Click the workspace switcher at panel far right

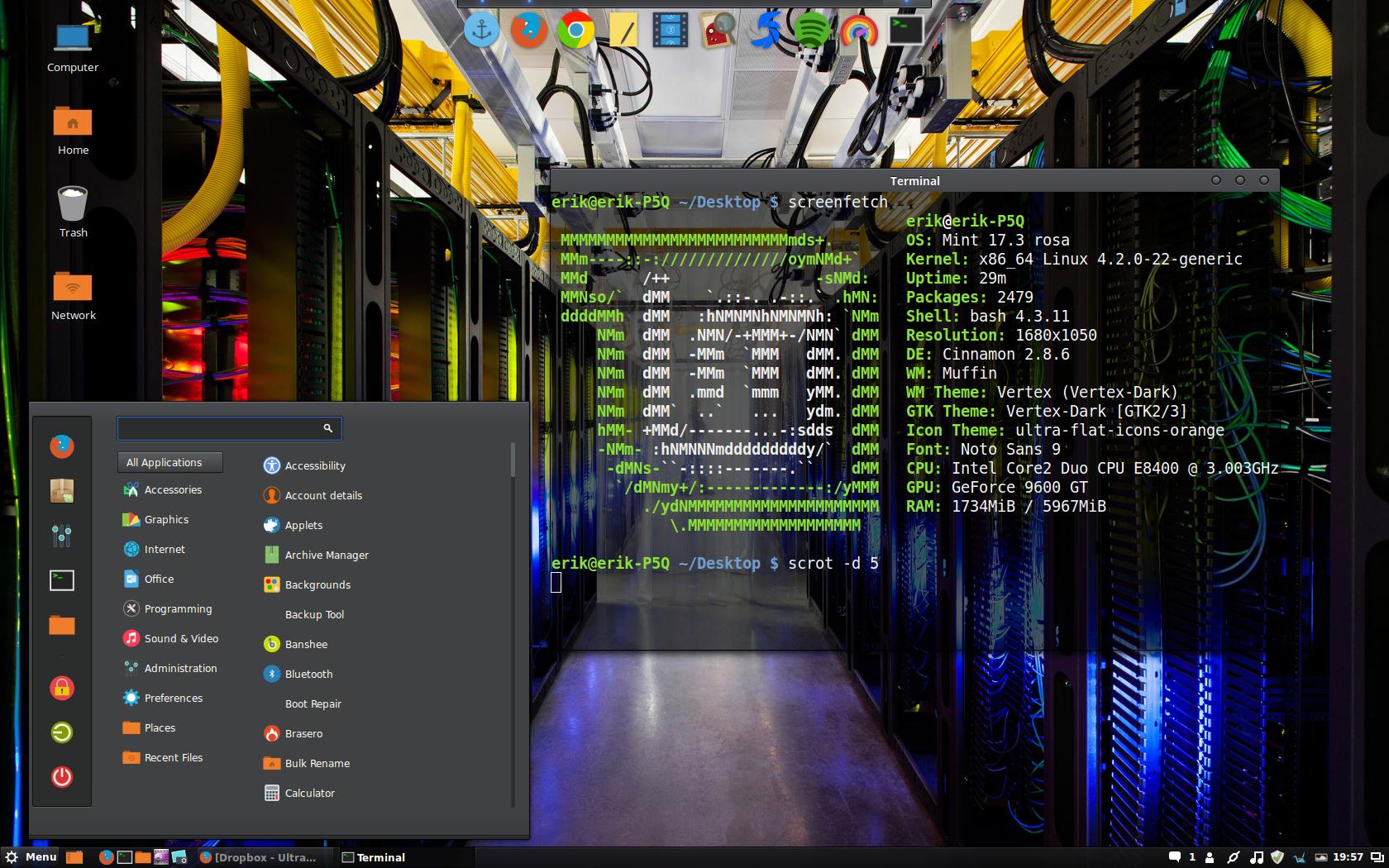click(x=1377, y=857)
